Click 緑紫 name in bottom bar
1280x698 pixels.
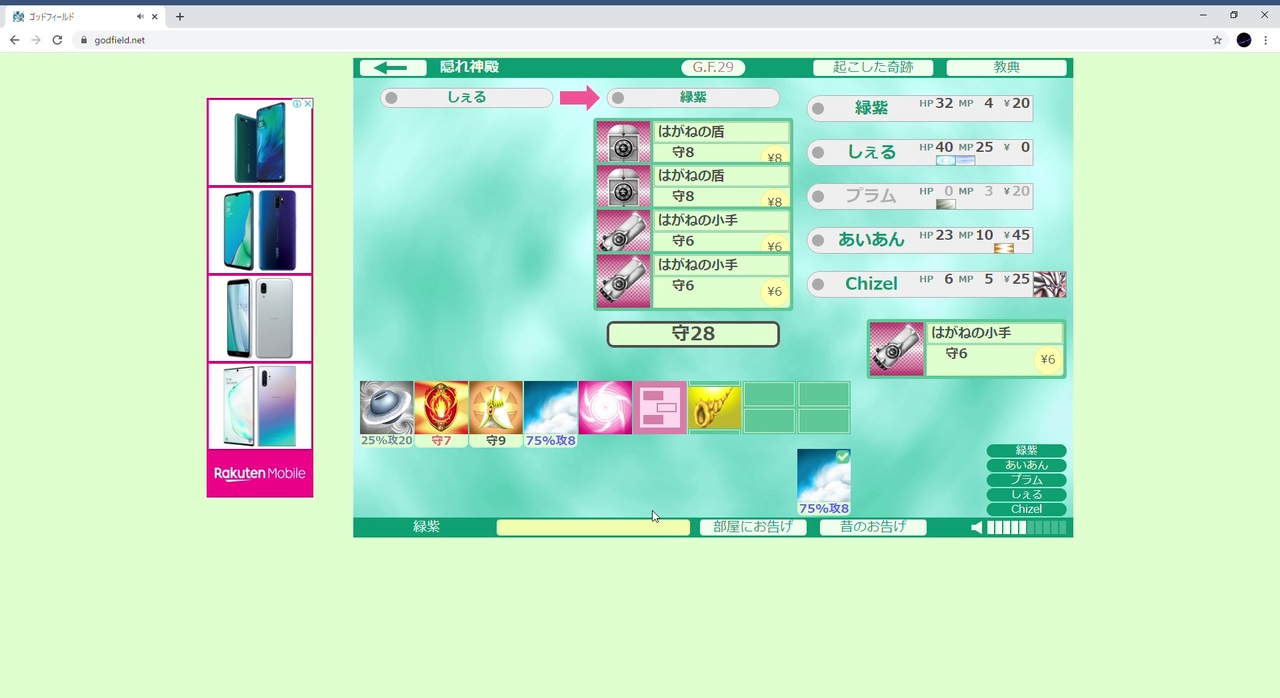427,527
